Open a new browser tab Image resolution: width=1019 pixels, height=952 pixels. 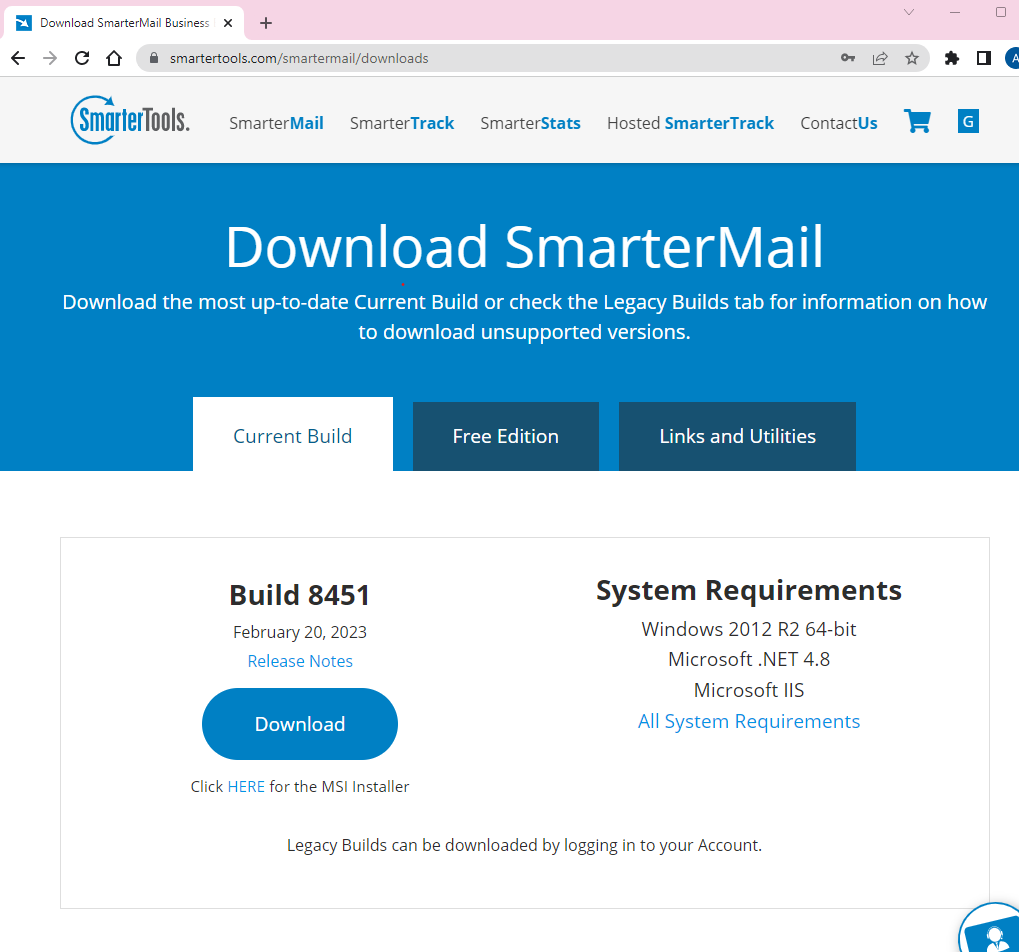coord(266,23)
